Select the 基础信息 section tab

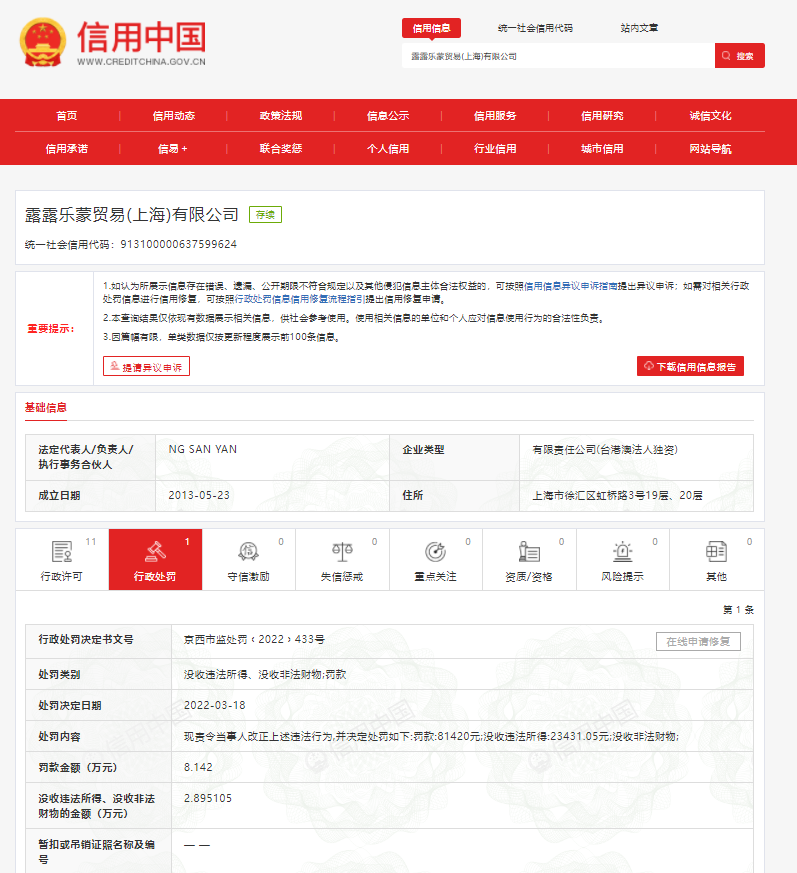(x=46, y=408)
